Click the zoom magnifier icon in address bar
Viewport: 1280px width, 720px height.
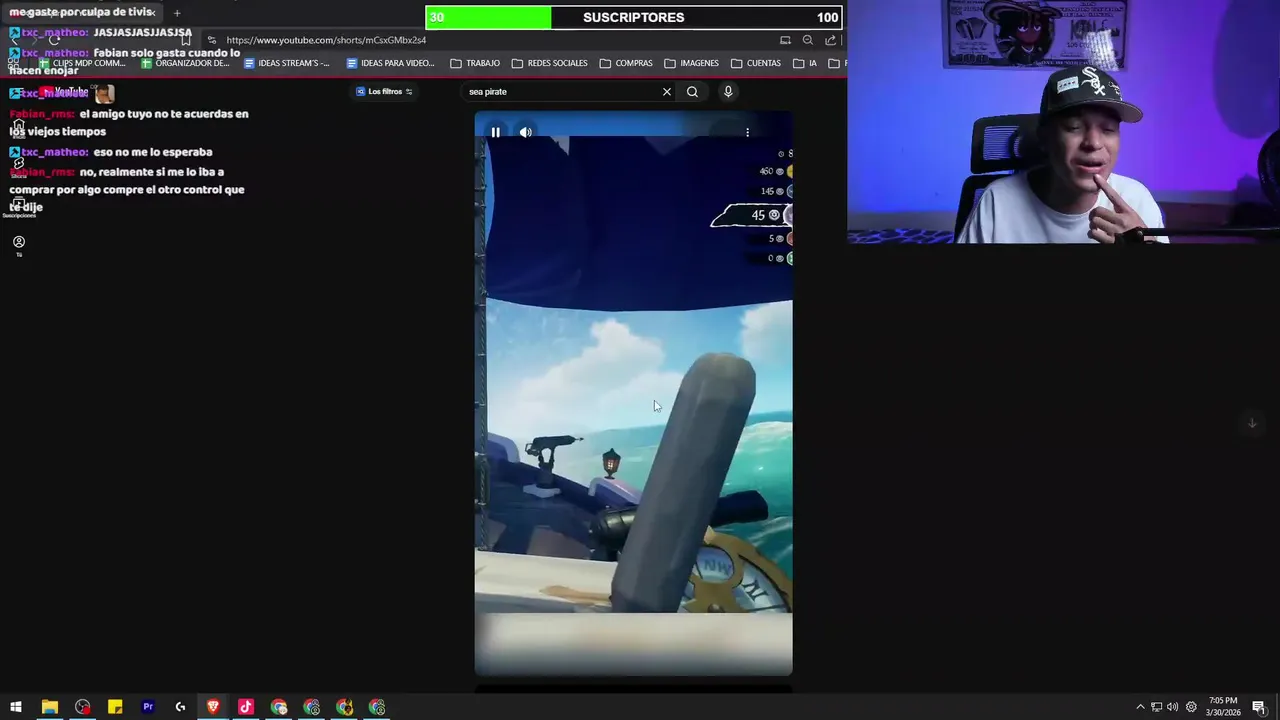808,40
